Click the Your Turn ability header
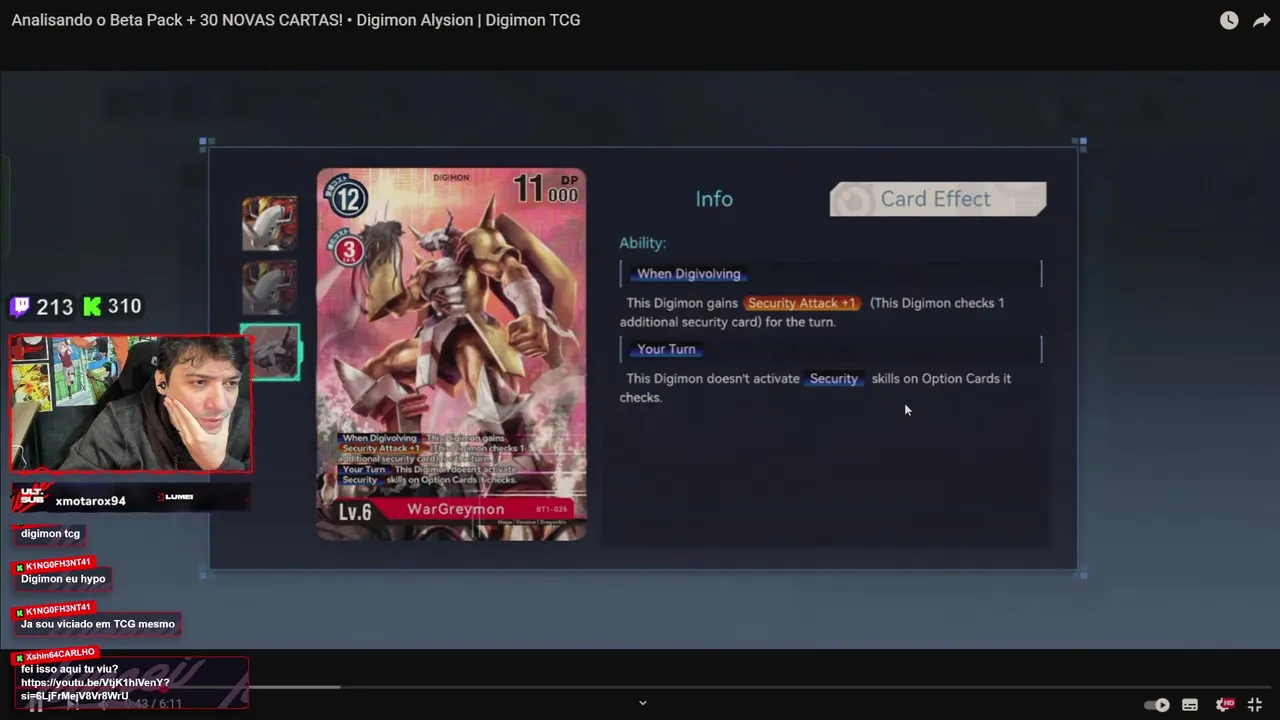This screenshot has width=1280, height=720. 666,349
